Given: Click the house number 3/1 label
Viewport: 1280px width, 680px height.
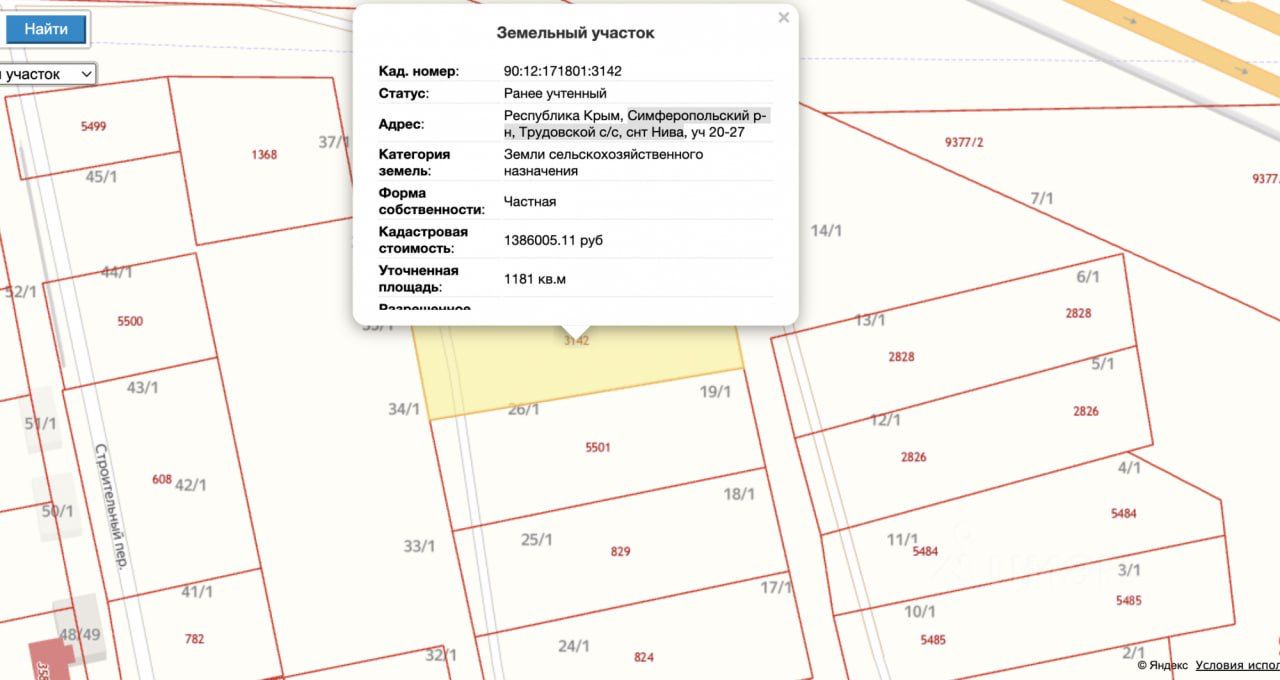Looking at the screenshot, I should click(1129, 570).
